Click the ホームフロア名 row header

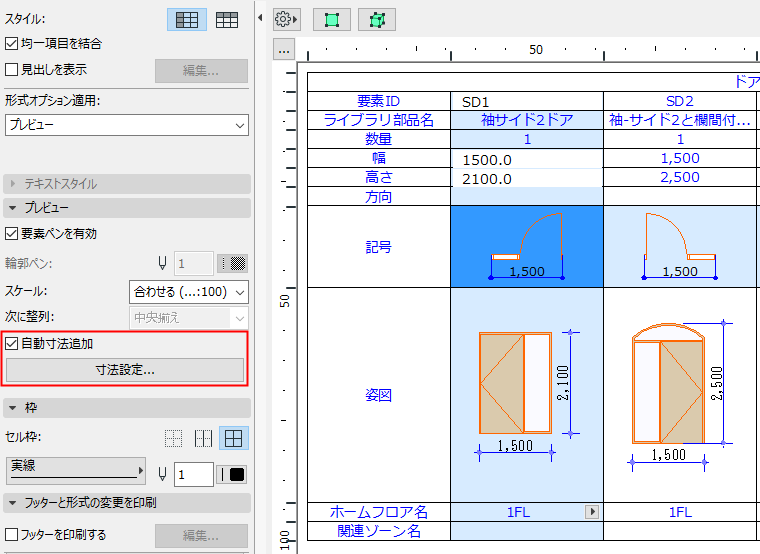click(x=379, y=512)
